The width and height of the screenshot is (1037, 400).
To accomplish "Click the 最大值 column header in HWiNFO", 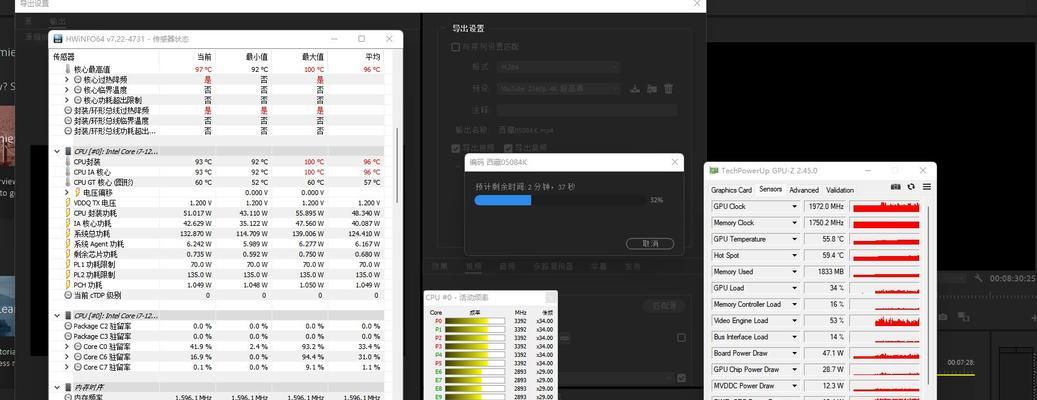I will pos(313,57).
